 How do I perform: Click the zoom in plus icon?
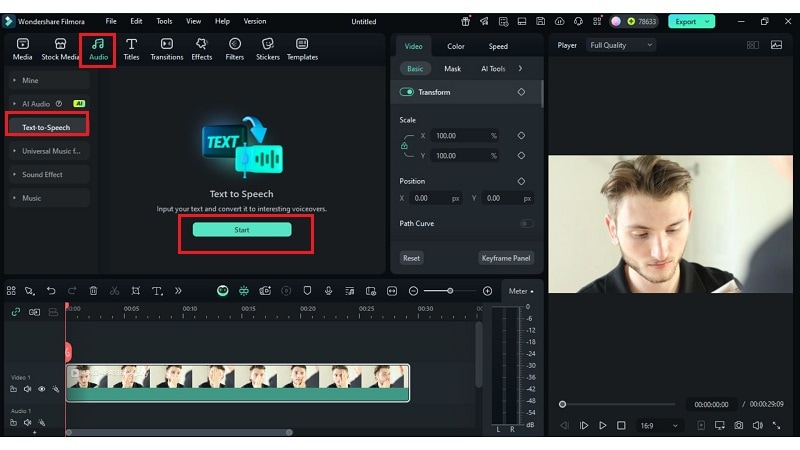tap(487, 291)
